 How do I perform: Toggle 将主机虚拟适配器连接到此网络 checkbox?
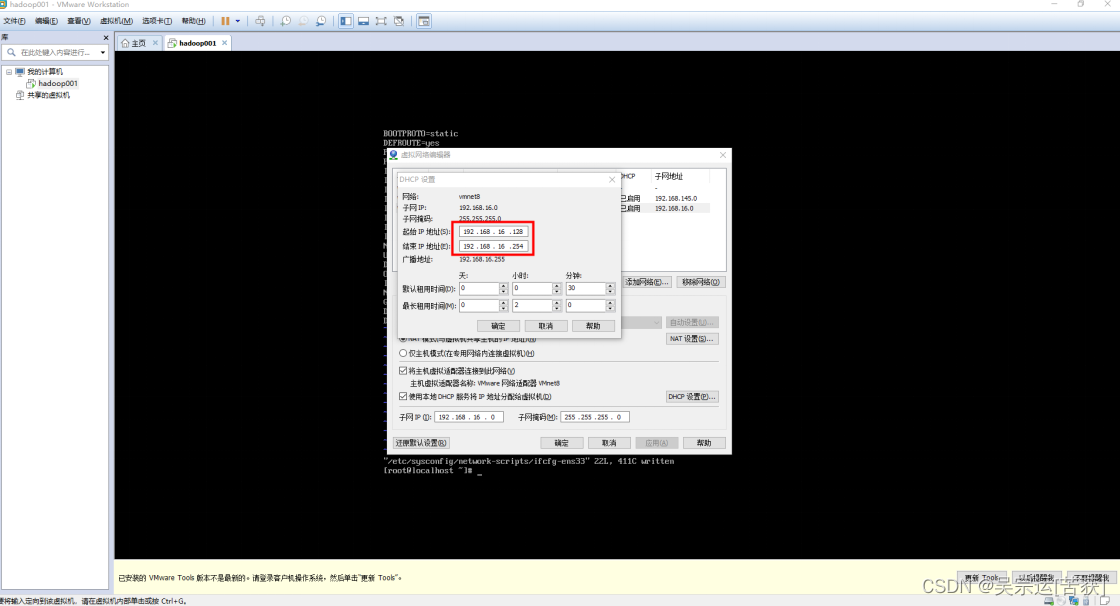point(403,371)
